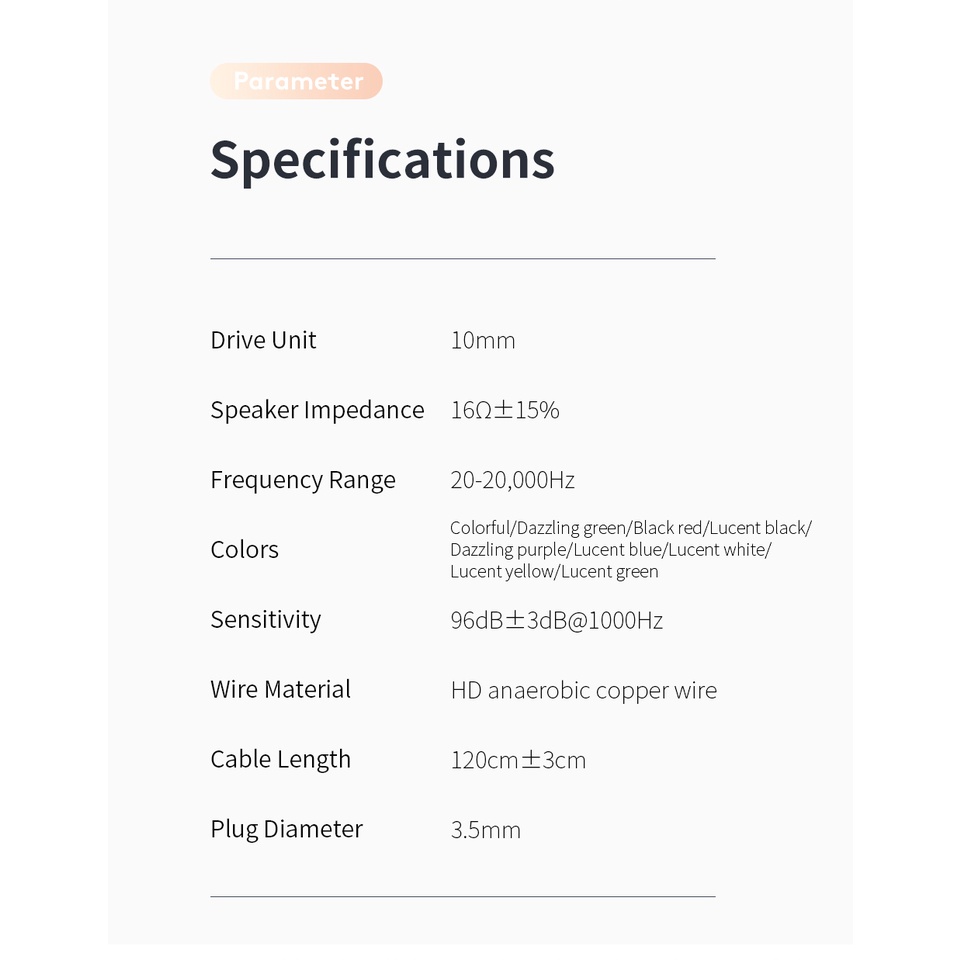Click the HD anaerobic copper wire text
This screenshot has height=960, width=960.
(583, 690)
